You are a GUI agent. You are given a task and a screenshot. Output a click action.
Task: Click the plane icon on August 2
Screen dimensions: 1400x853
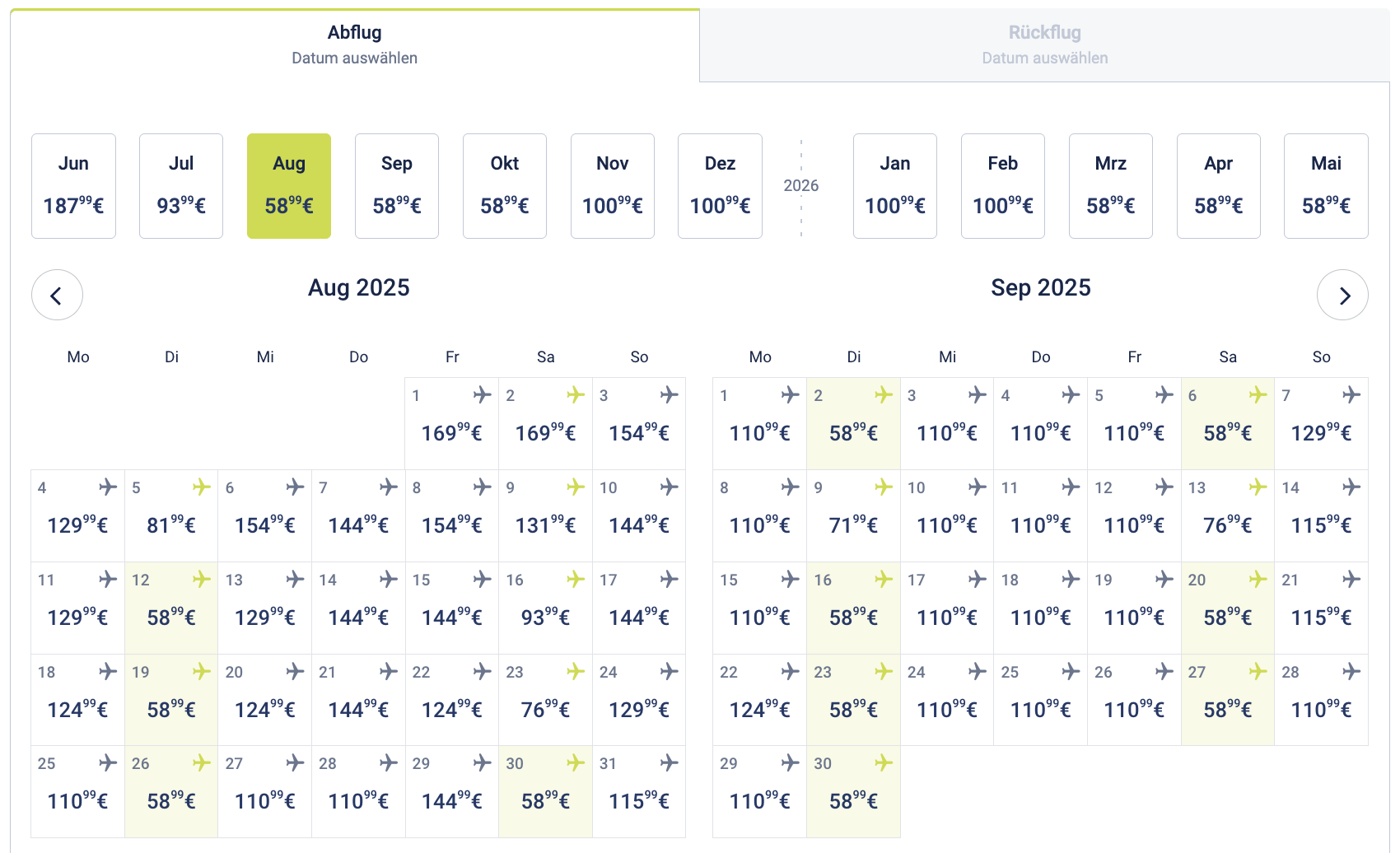pyautogui.click(x=576, y=395)
